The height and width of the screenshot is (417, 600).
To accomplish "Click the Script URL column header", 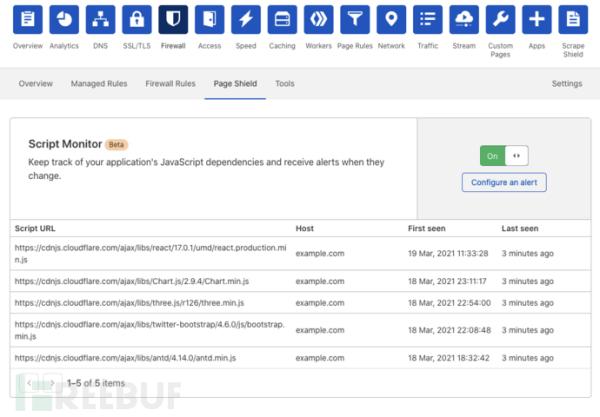I will point(37,229).
